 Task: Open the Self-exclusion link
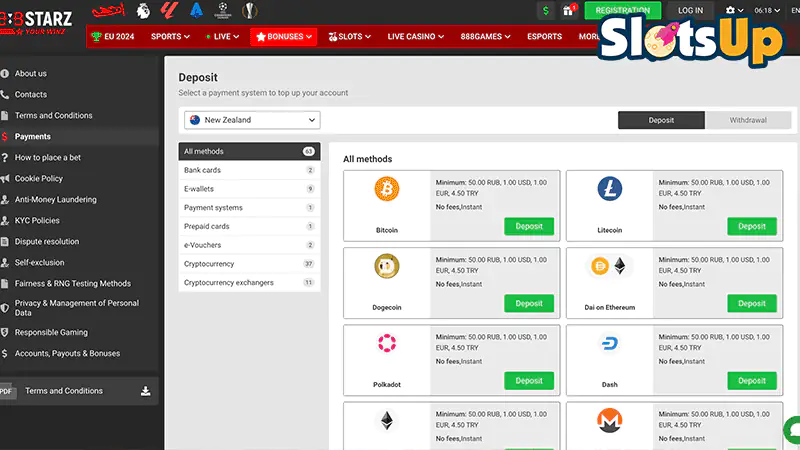point(39,262)
